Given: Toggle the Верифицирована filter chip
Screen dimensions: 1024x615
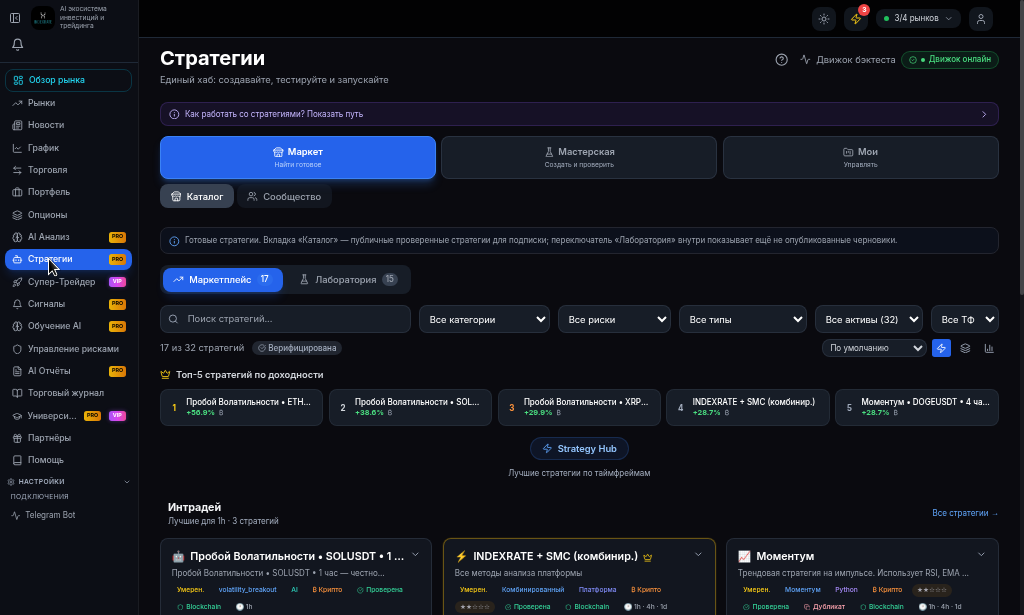Looking at the screenshot, I should click(297, 348).
